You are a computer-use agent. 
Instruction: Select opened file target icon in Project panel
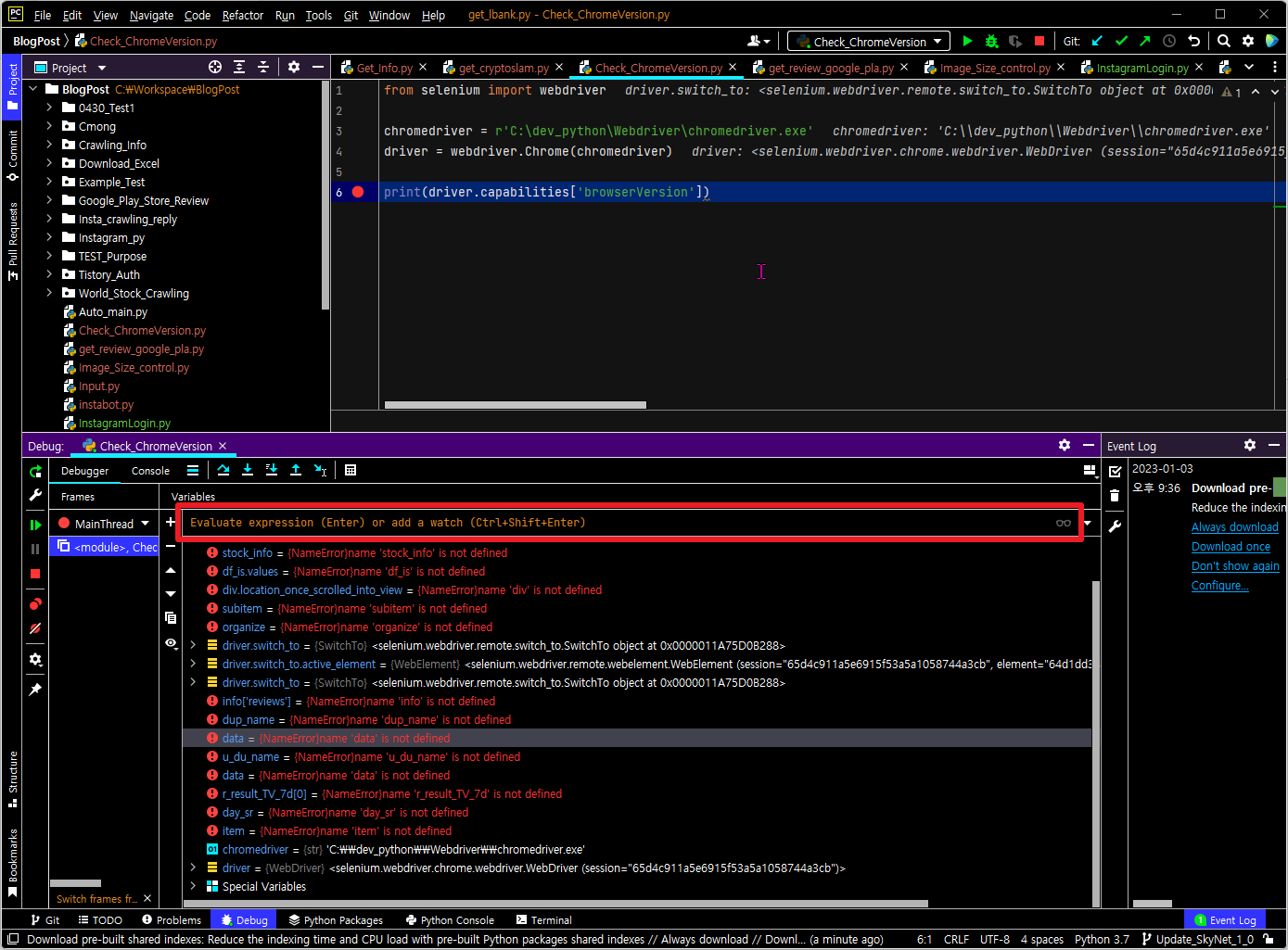215,67
